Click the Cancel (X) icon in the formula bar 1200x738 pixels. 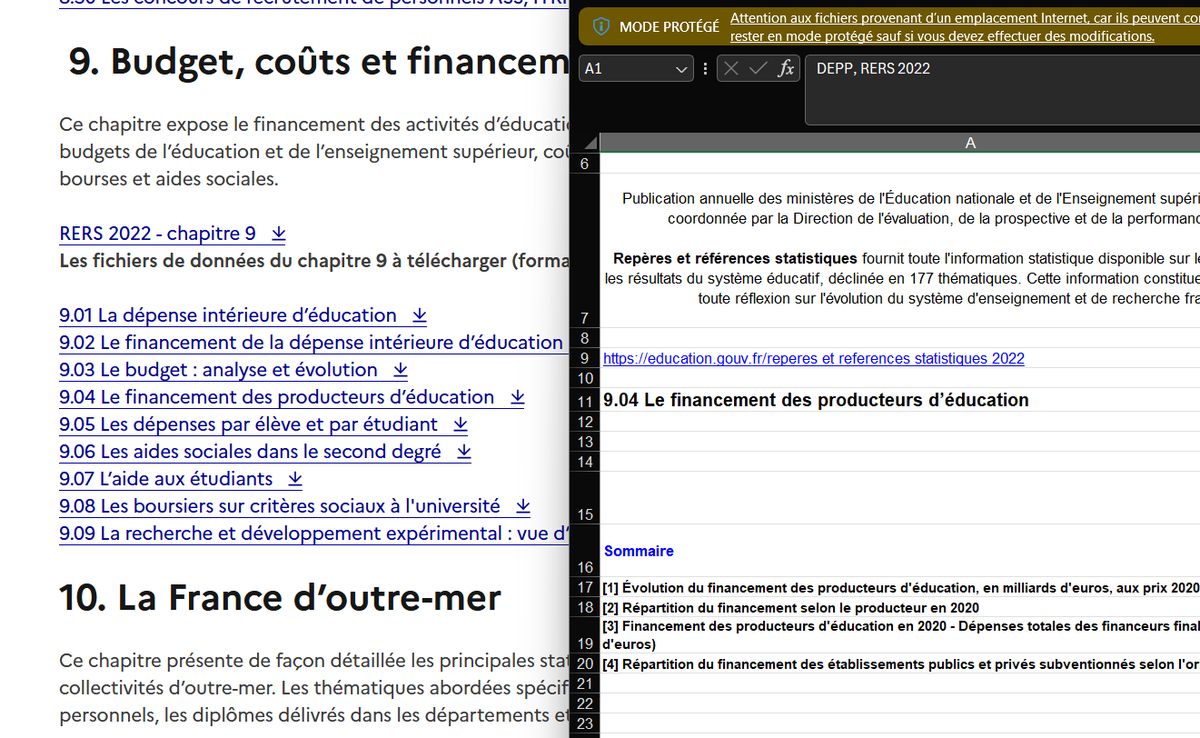[x=732, y=68]
